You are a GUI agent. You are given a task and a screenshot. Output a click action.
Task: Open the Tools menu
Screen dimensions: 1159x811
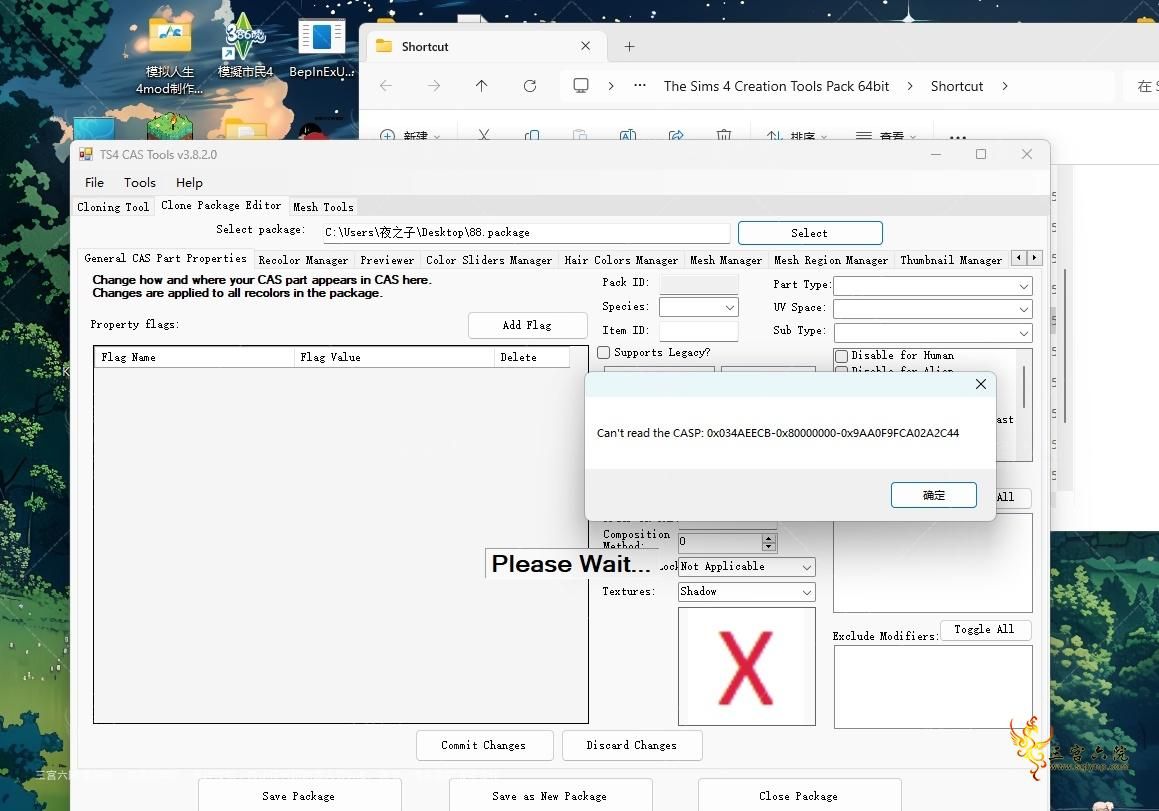click(x=140, y=183)
